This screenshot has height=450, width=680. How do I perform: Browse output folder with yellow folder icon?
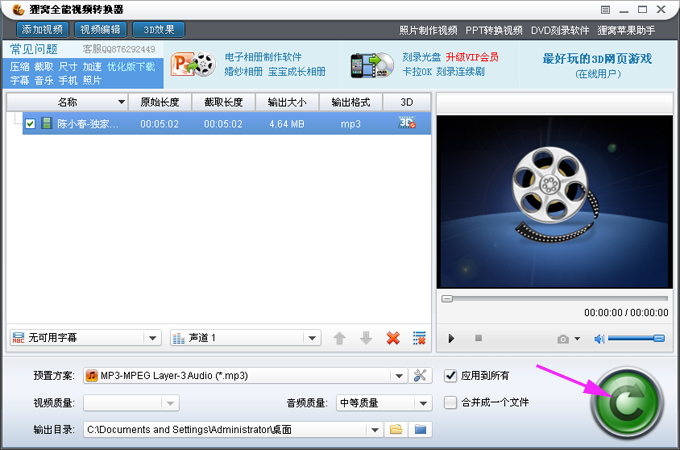(396, 430)
